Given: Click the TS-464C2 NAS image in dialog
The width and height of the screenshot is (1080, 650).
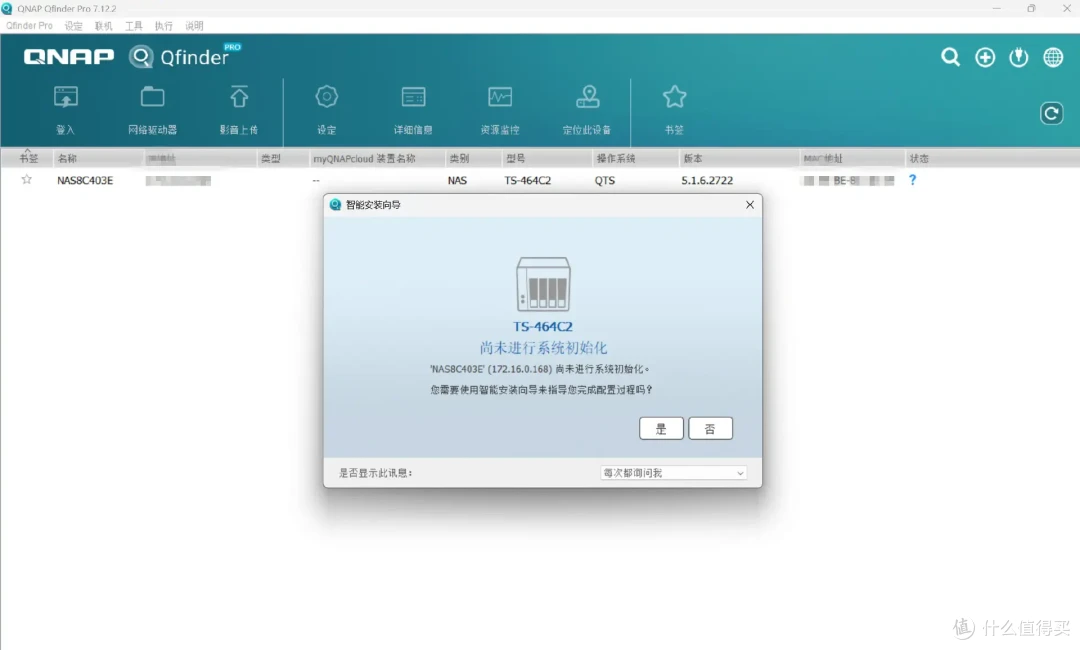Looking at the screenshot, I should click(543, 284).
